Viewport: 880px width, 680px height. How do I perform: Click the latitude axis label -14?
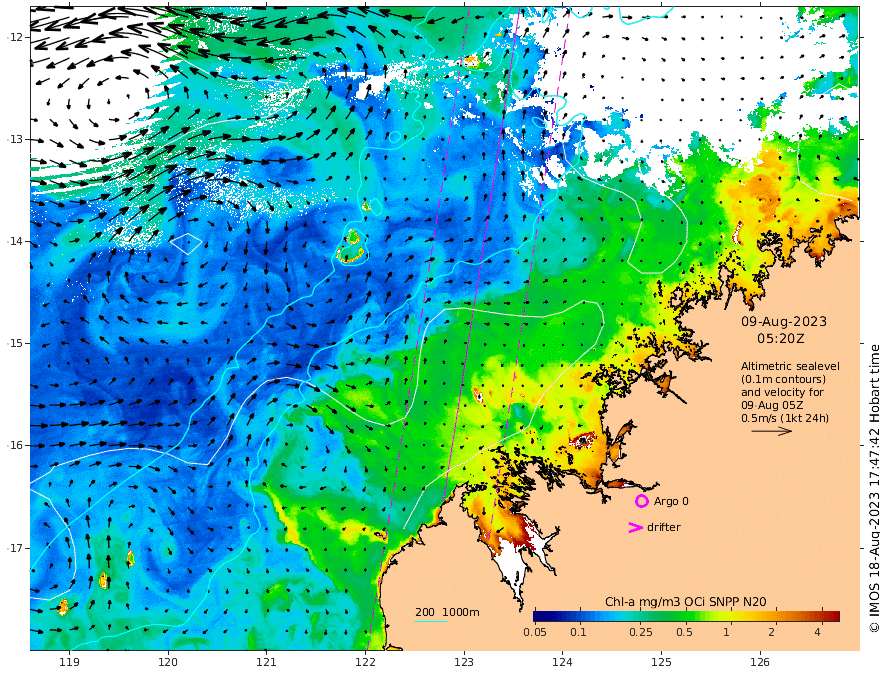click(x=15, y=241)
